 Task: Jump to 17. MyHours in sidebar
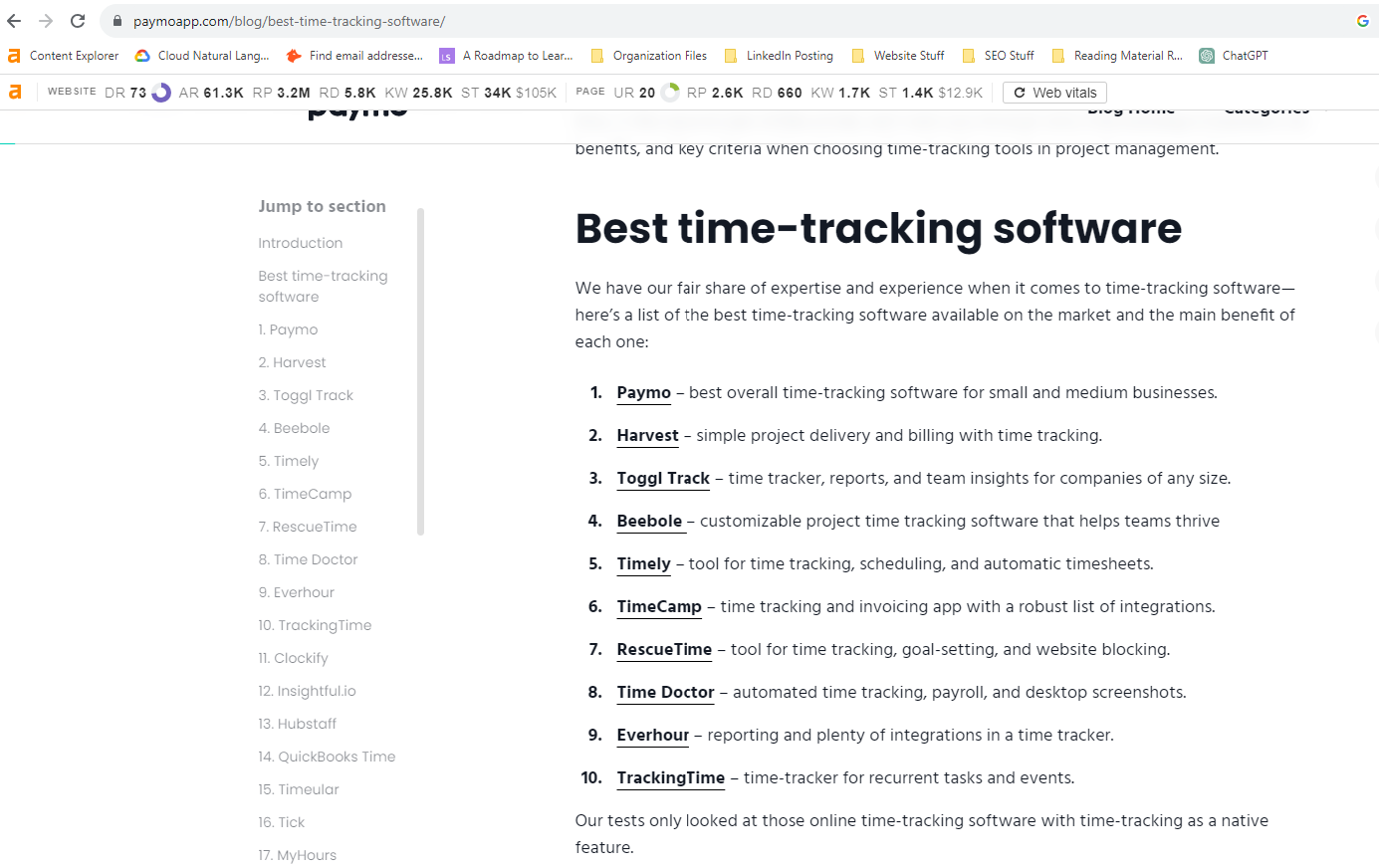(297, 855)
